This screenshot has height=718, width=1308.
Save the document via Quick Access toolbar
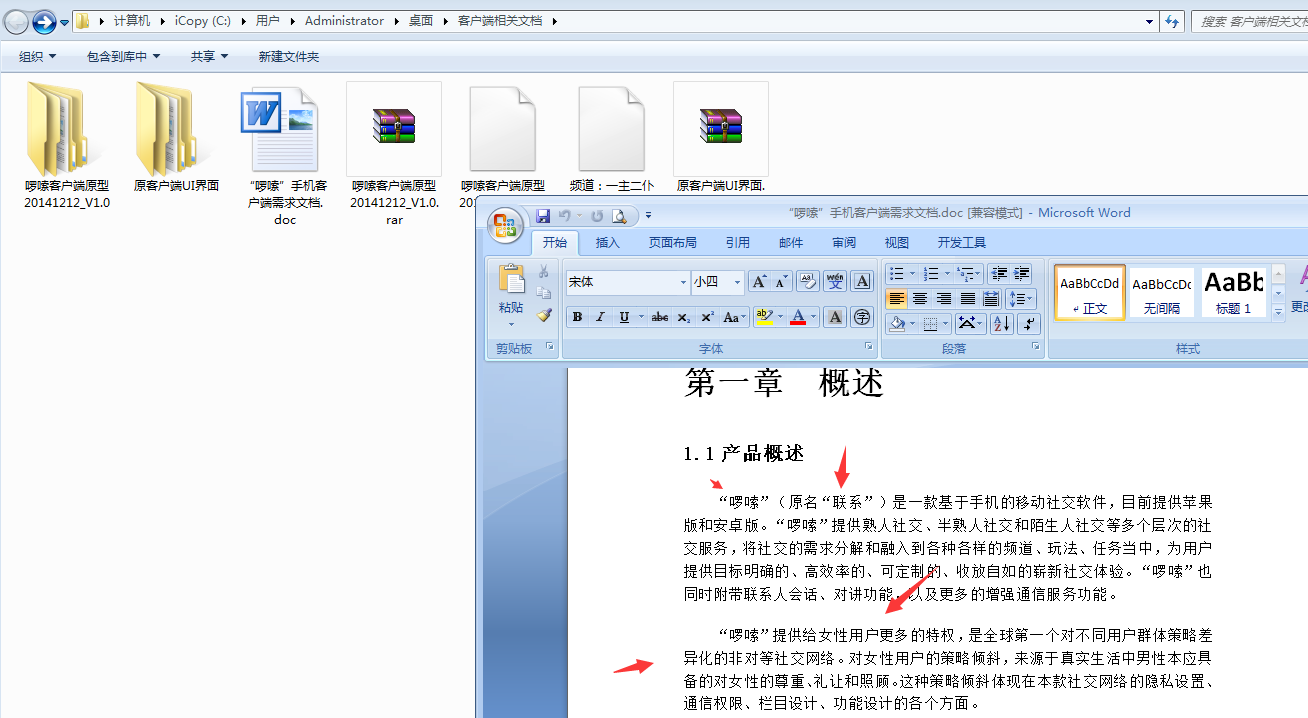tap(543, 215)
